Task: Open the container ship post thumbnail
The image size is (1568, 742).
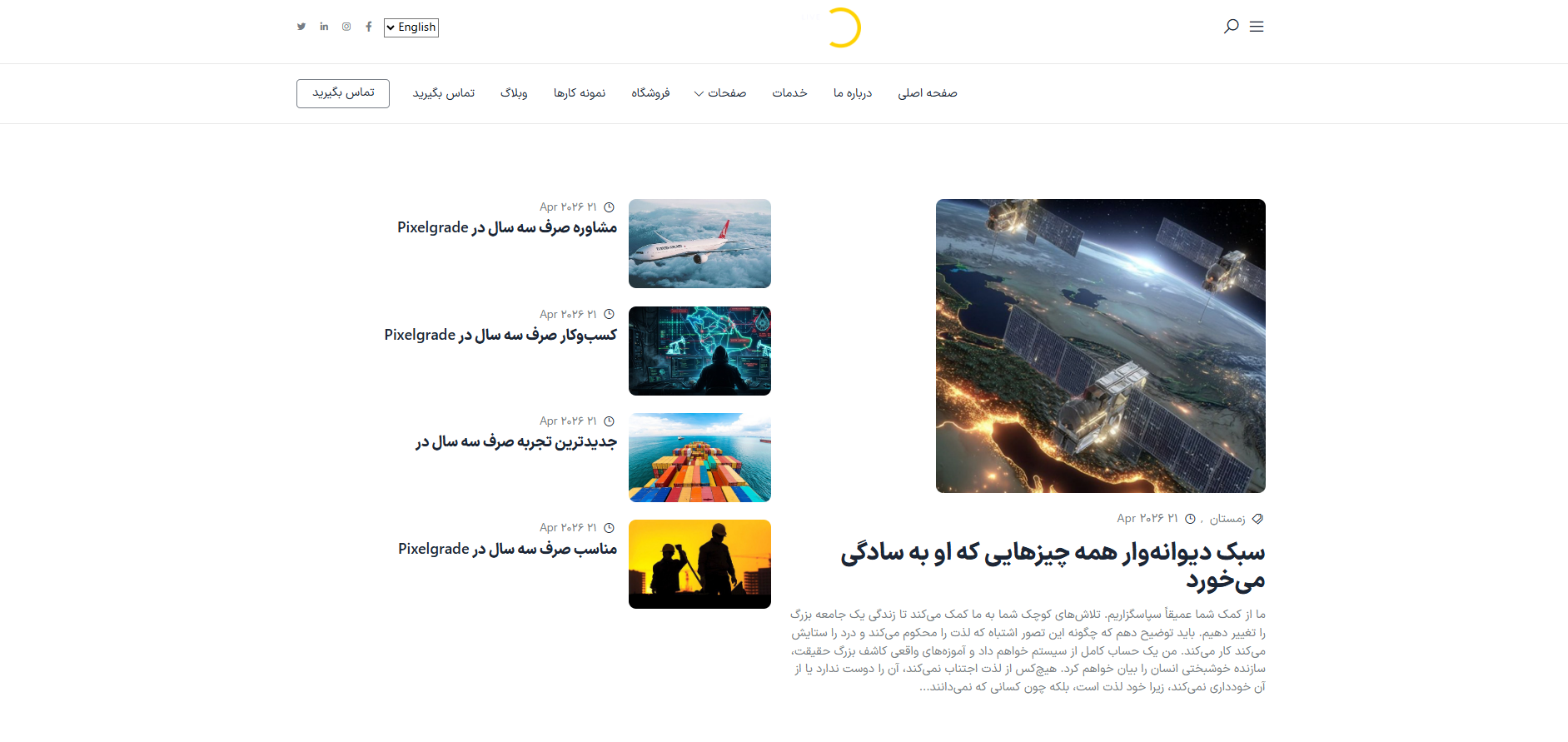Action: coord(699,457)
